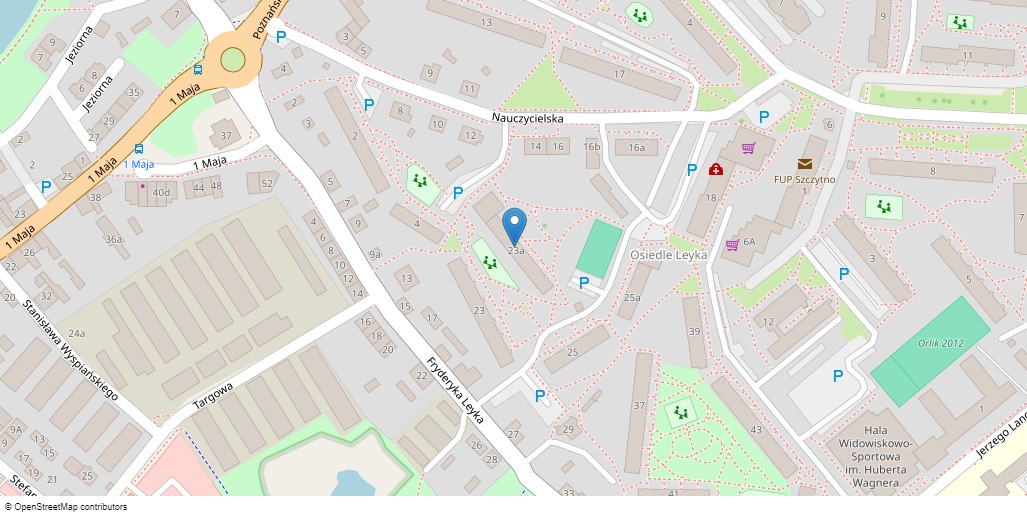Select the parking icon on Nauczycielska near building 6
The width and height of the screenshot is (1027, 515).
tap(764, 118)
